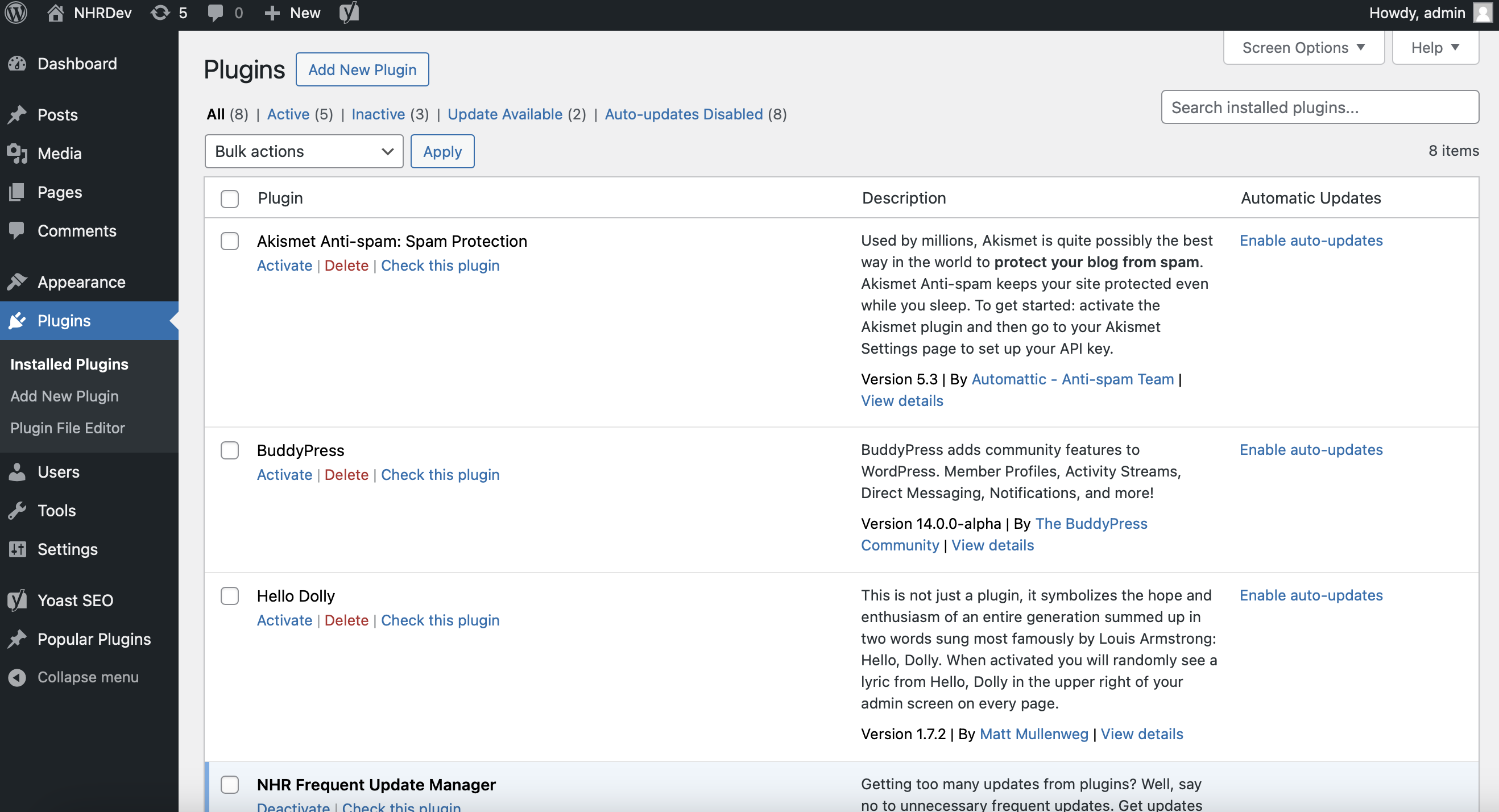Open Installed Plugins submenu item
The height and width of the screenshot is (812, 1499).
pyautogui.click(x=69, y=364)
